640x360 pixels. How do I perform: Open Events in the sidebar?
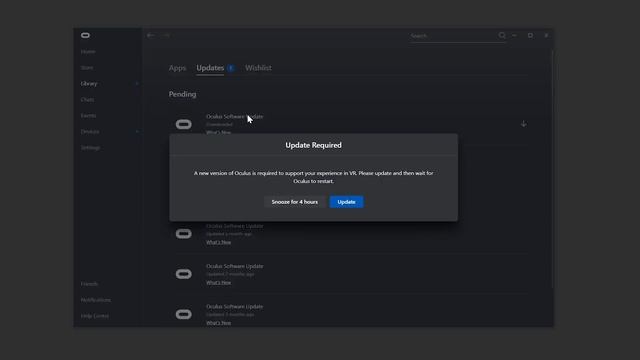click(88, 116)
